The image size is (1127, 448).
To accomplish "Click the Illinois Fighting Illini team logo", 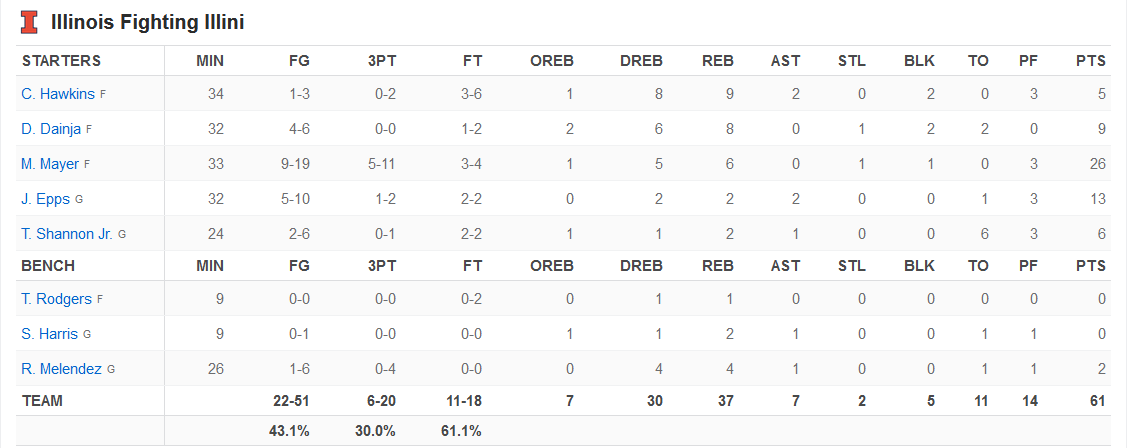I will coord(29,22).
